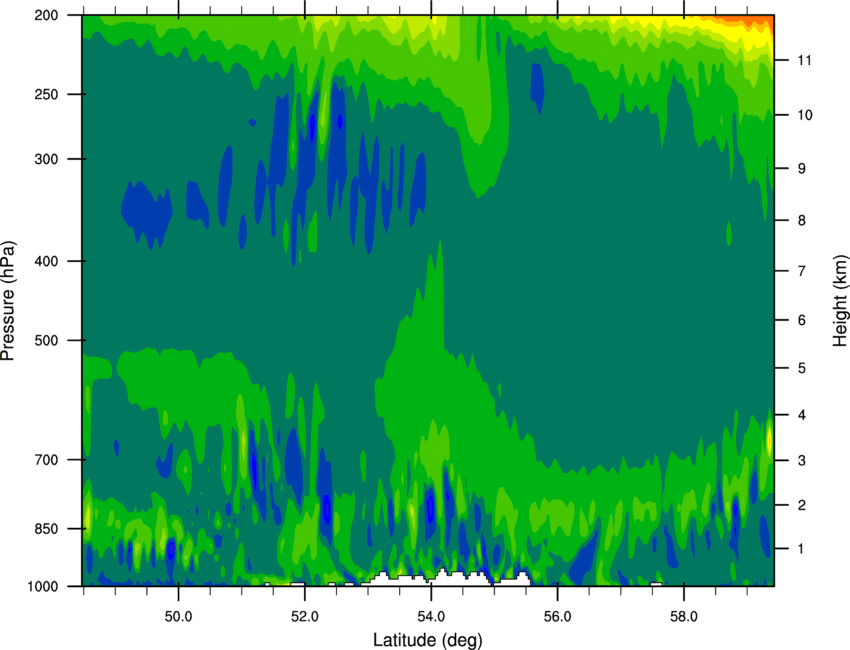Select the 9 km height label
This screenshot has width=850, height=650.
click(802, 169)
